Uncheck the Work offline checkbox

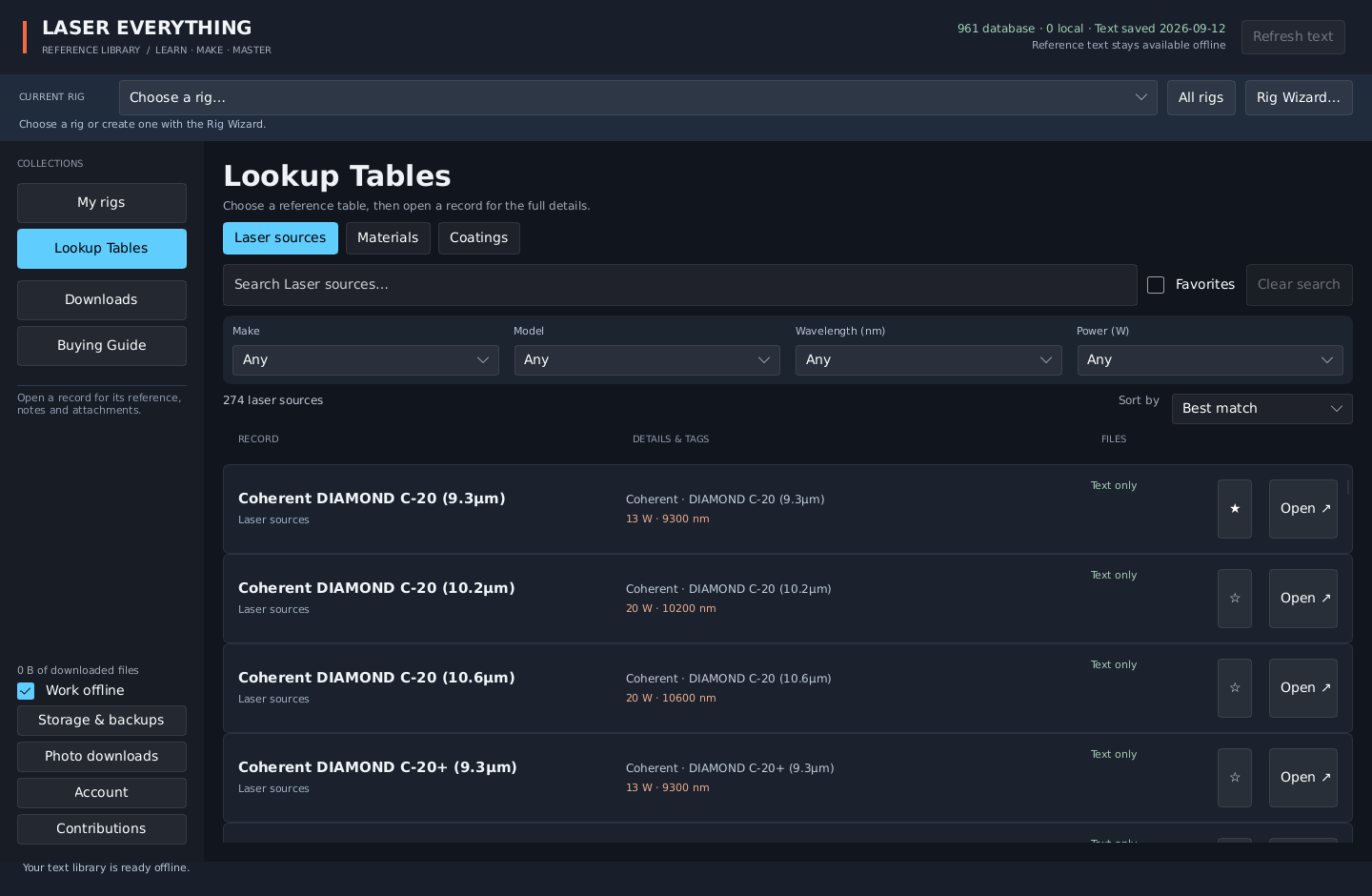(x=26, y=691)
